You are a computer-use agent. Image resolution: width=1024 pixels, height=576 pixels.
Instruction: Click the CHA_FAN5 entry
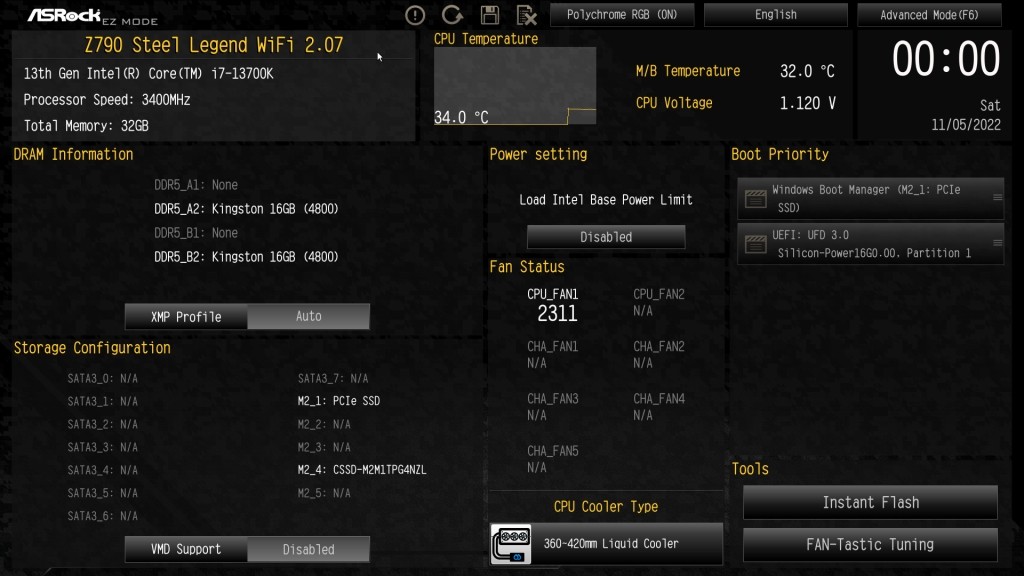pos(552,459)
